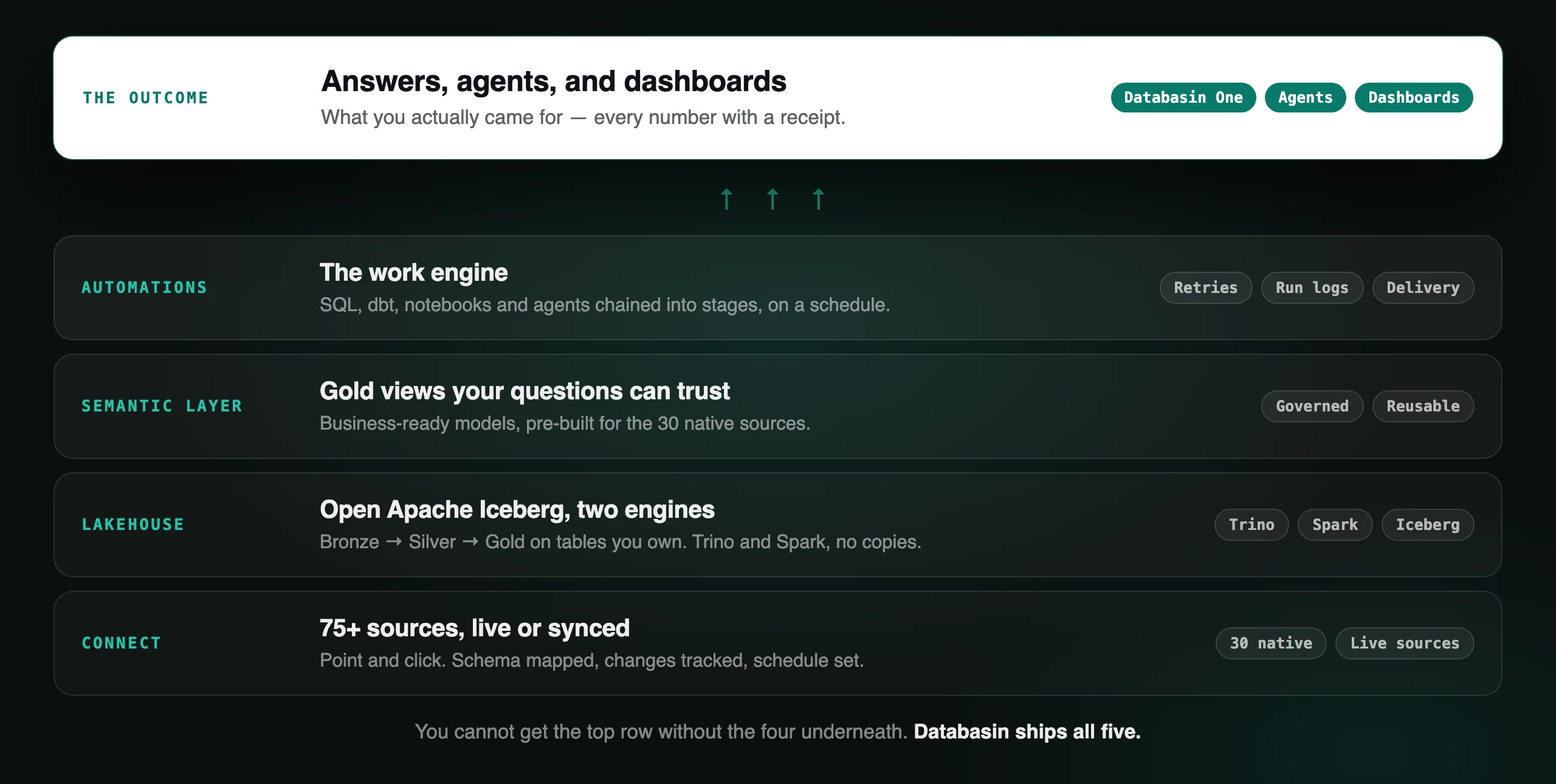
Task: Select the Live sources pill tag
Action: [1405, 643]
